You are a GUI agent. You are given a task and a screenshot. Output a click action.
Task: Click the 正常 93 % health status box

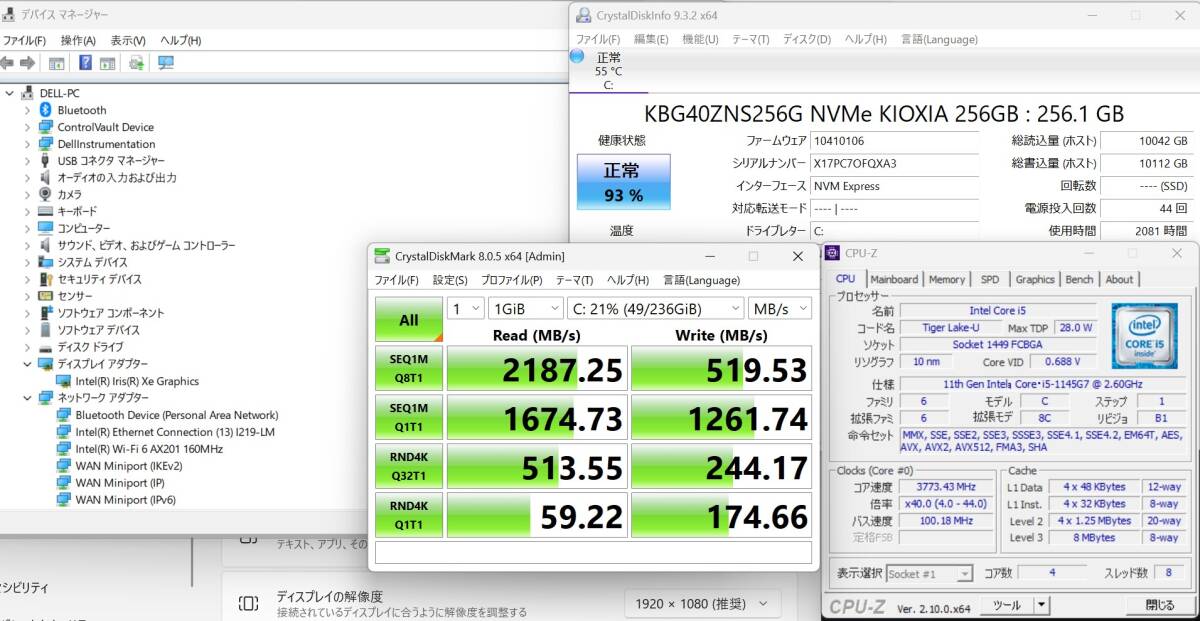pyautogui.click(x=624, y=182)
